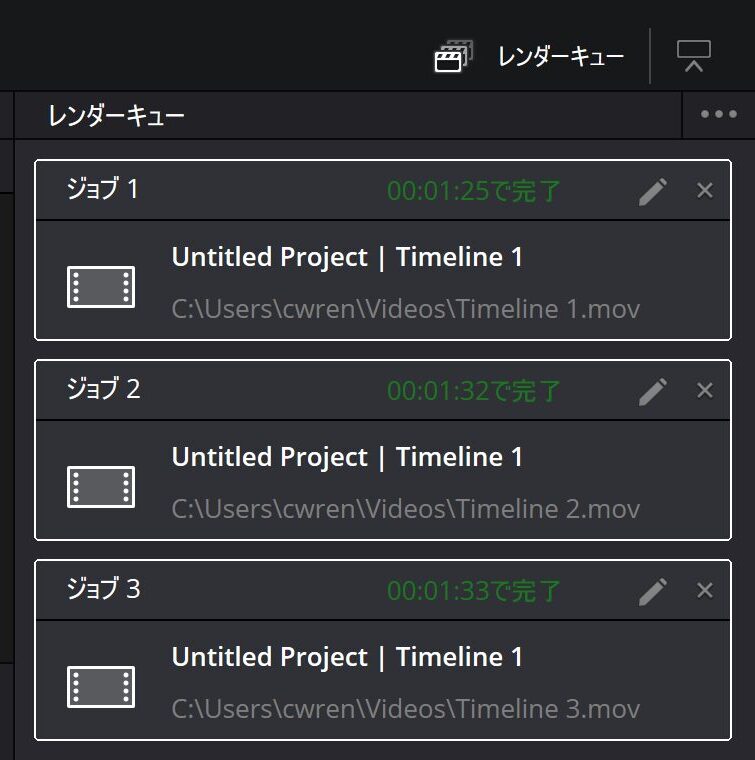This screenshot has height=760, width=755.
Task: Open the render queue three-dots options menu
Action: coord(718,114)
